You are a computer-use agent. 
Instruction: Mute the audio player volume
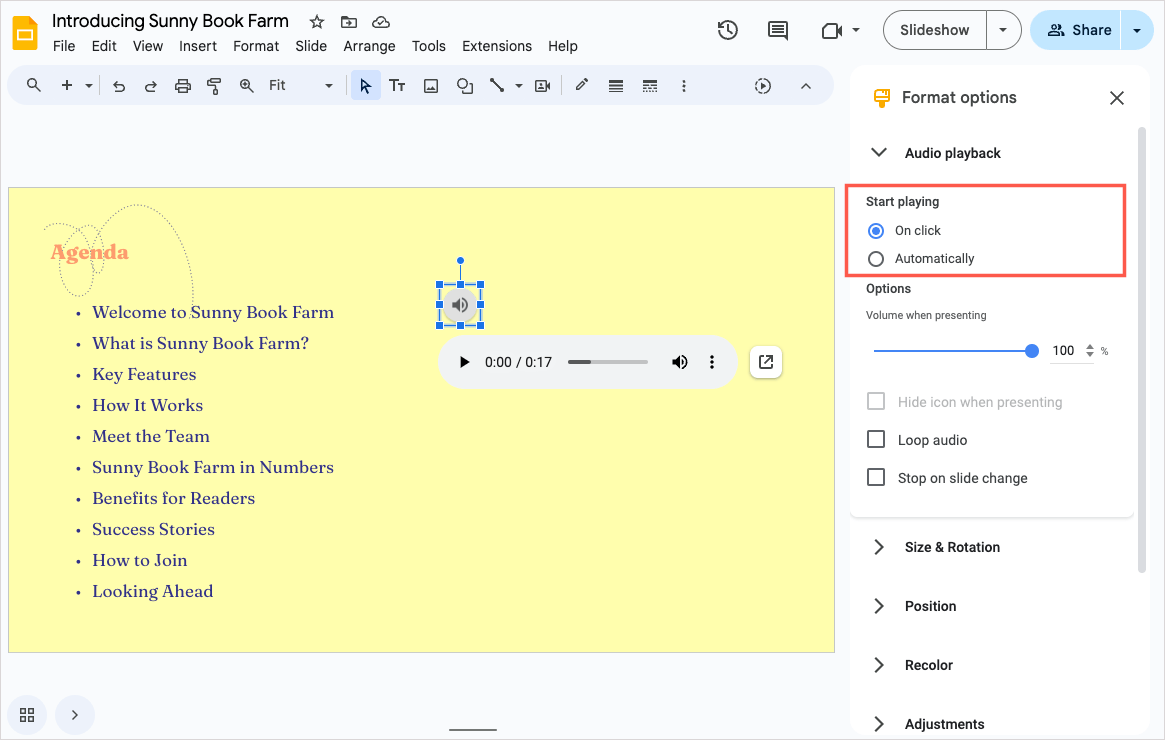pyautogui.click(x=679, y=362)
